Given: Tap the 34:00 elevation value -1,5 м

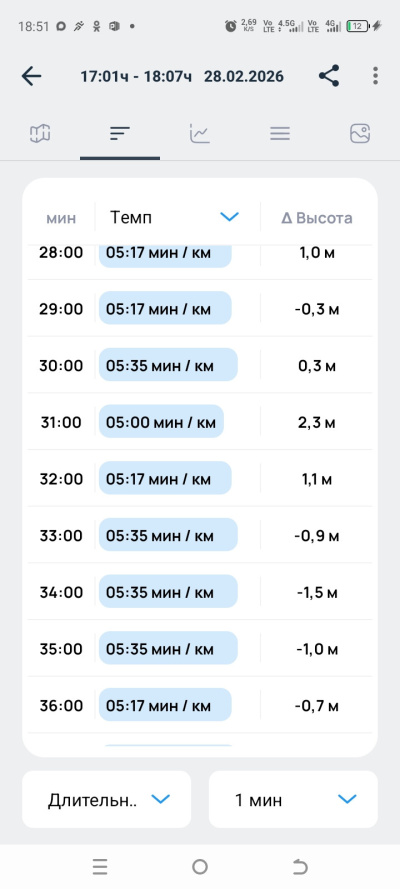Looking at the screenshot, I should click(317, 592).
